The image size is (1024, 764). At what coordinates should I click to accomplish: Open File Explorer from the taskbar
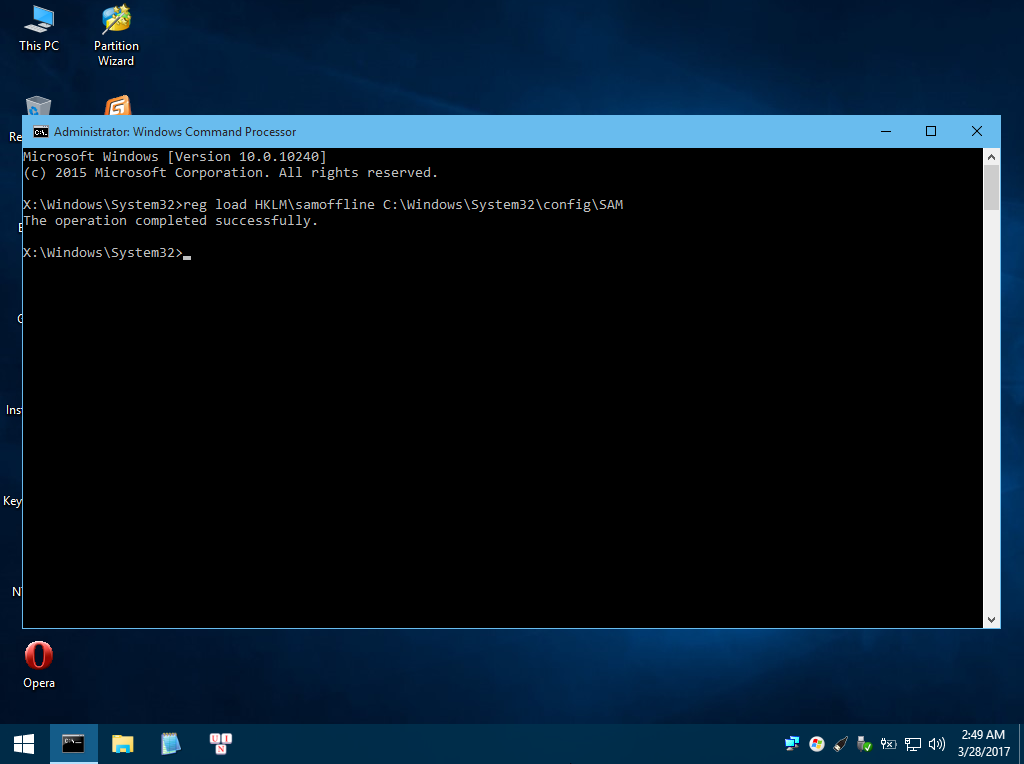tap(122, 744)
